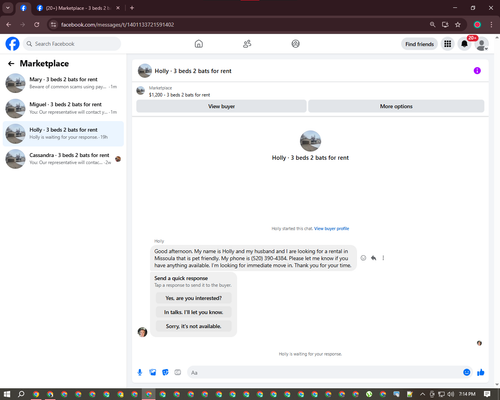The image size is (500, 400).
Task: Click the listing thumbnail in chat header
Action: click(x=145, y=71)
